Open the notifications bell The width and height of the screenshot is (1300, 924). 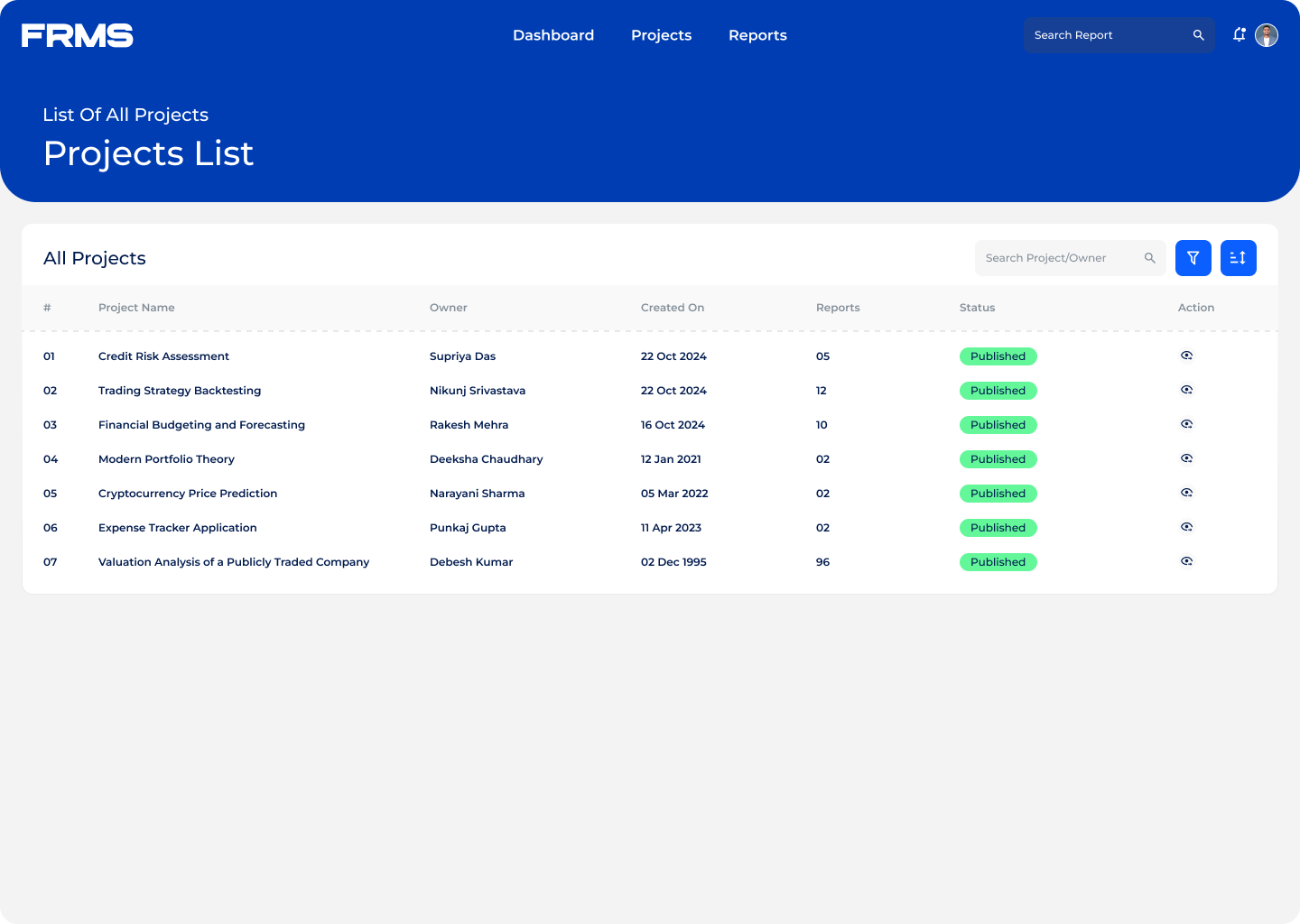coord(1240,34)
